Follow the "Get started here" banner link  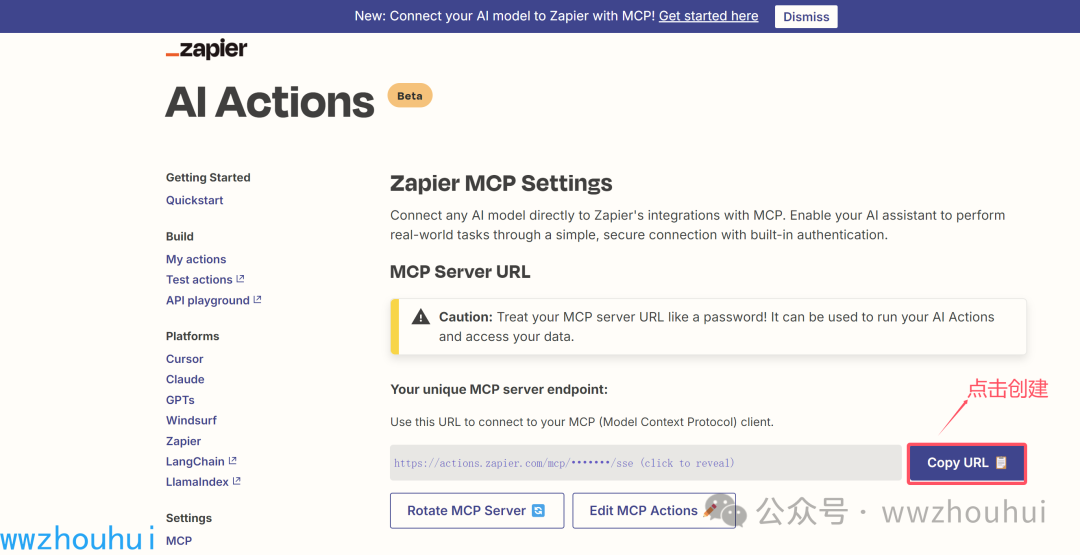pyautogui.click(x=708, y=16)
